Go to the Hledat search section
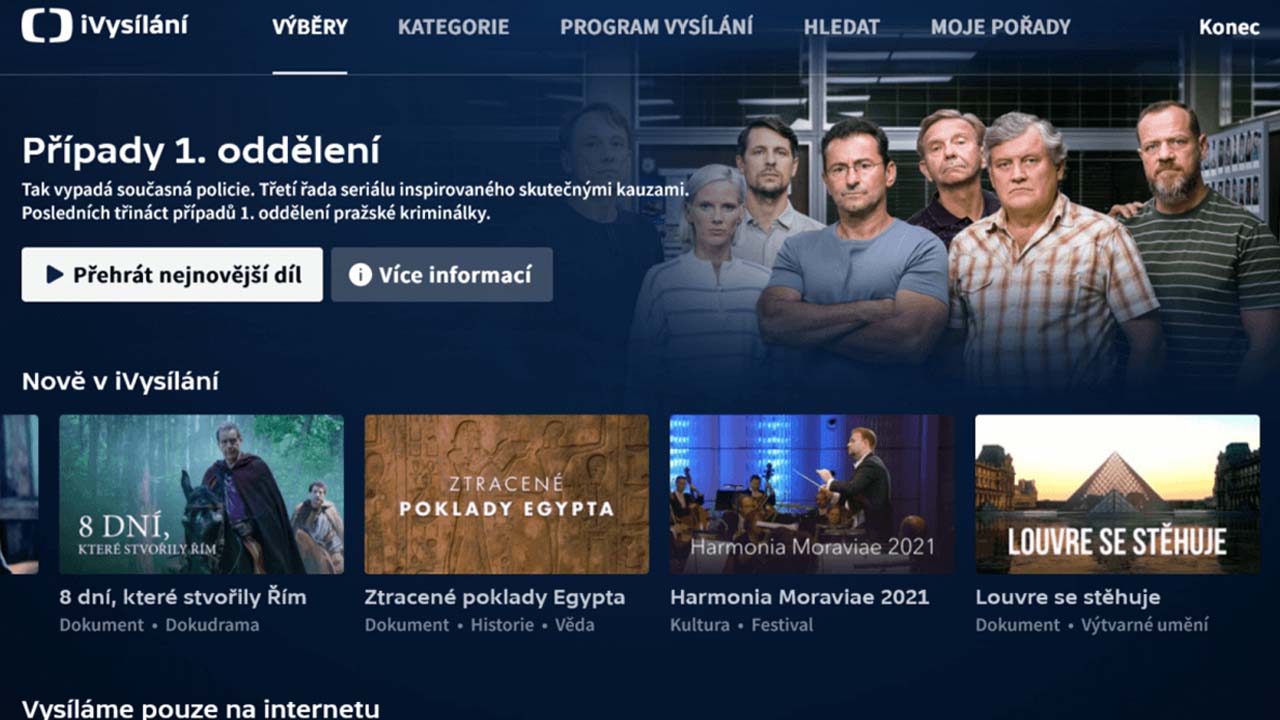The height and width of the screenshot is (720, 1280). [x=842, y=27]
